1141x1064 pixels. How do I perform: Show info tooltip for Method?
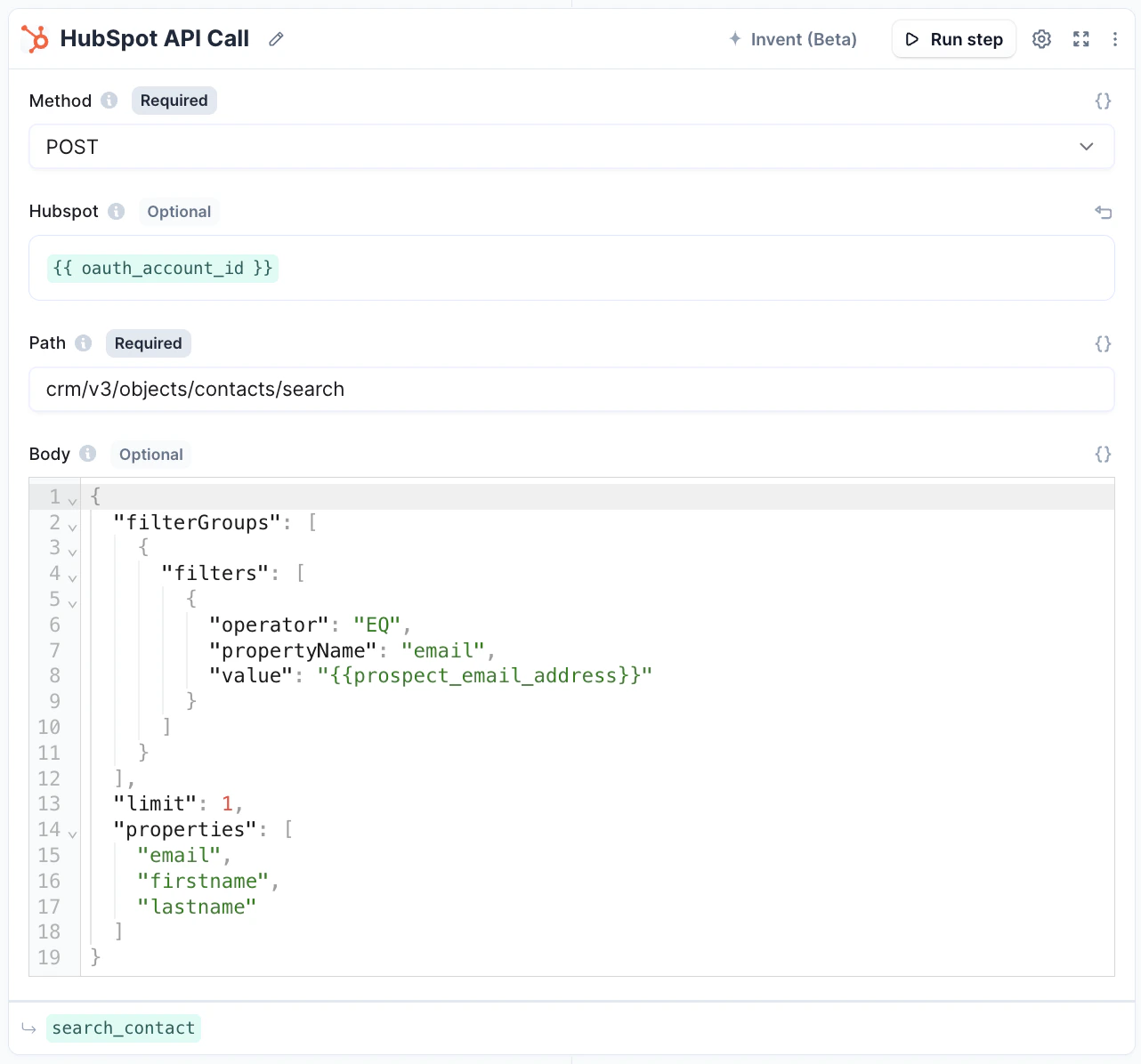click(109, 101)
